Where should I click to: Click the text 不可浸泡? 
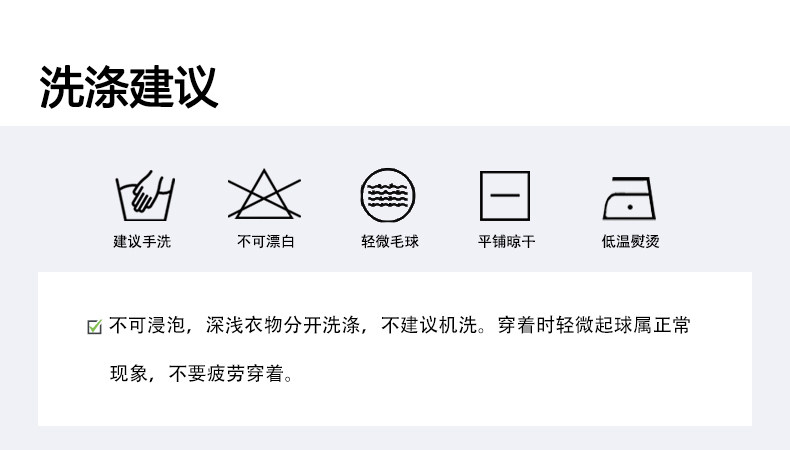click(147, 326)
